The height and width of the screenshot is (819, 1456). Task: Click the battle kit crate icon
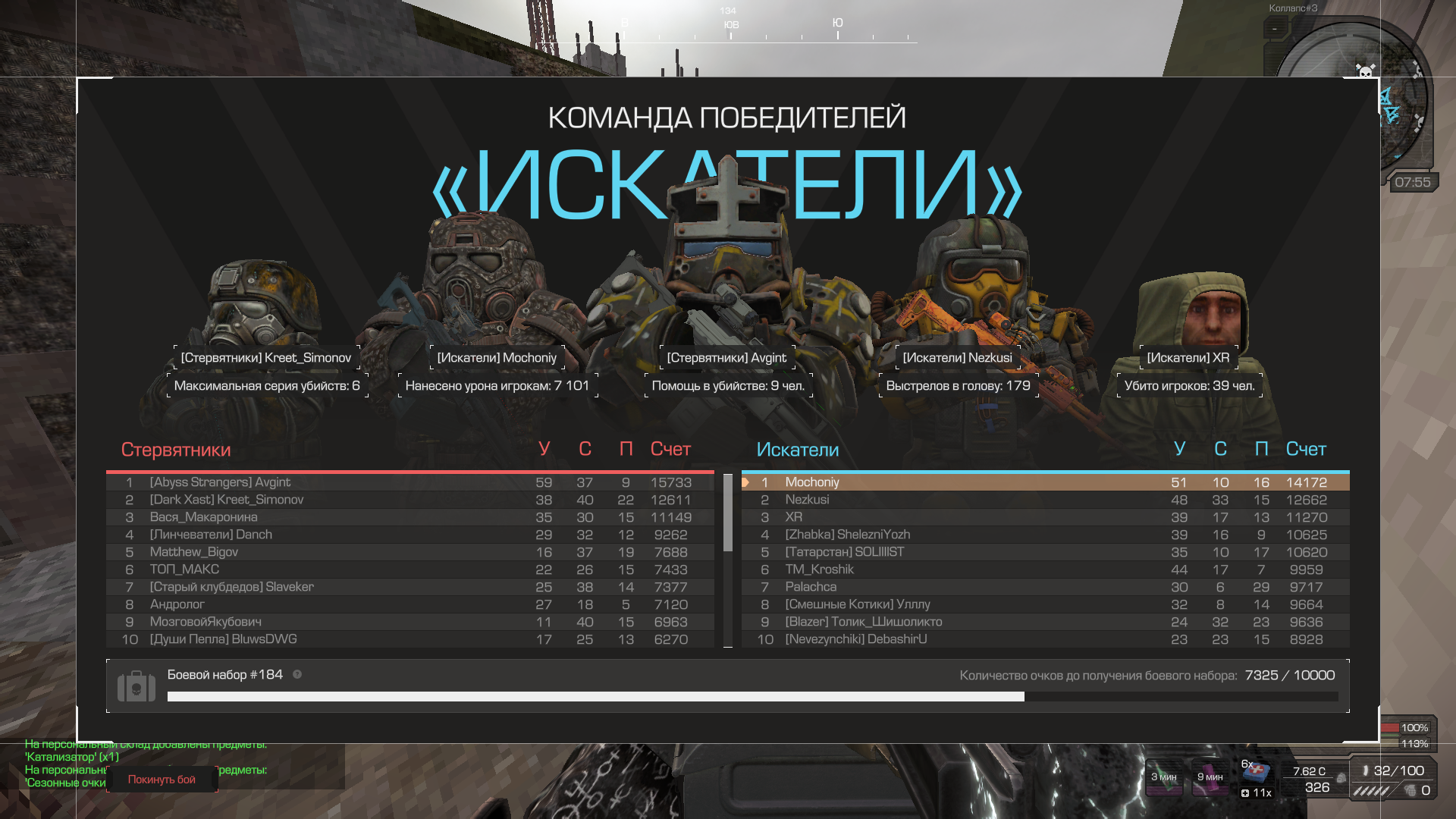pyautogui.click(x=136, y=686)
